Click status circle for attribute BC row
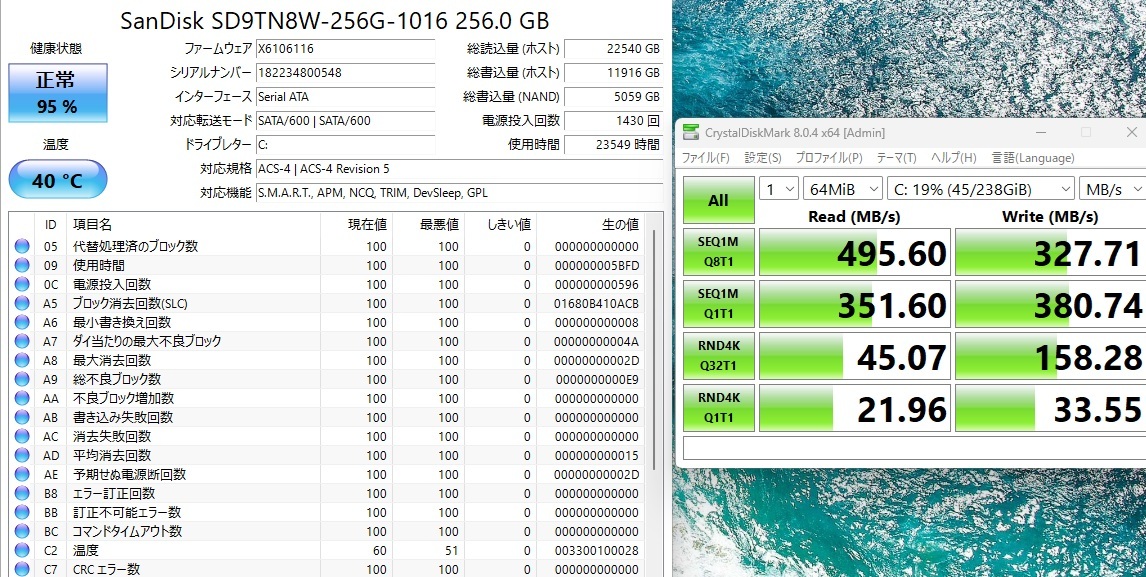This screenshot has width=1146, height=577. click(x=22, y=532)
